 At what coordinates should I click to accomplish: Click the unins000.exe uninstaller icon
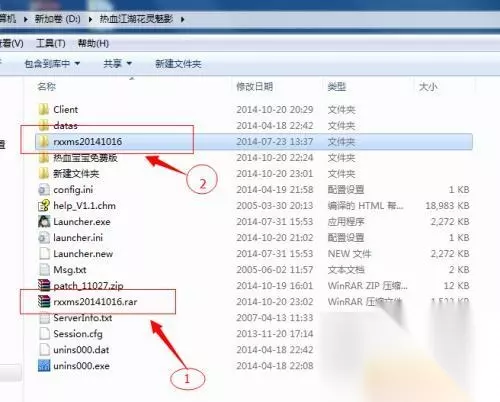[x=44, y=366]
